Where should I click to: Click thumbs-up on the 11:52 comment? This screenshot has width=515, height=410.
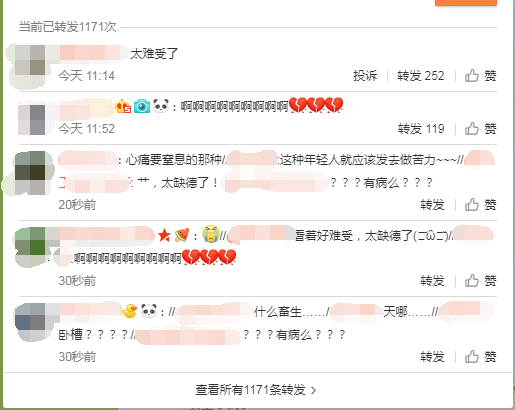(x=480, y=129)
